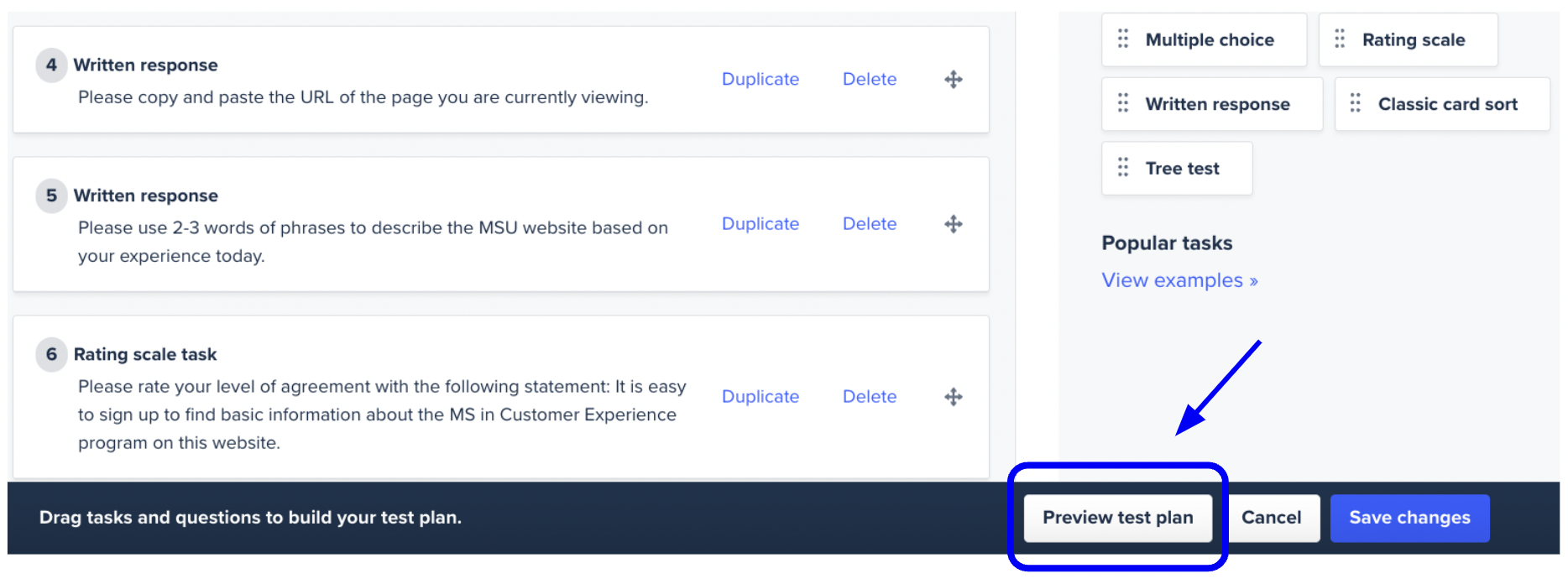Grab drag dots on Classic card sort
The width and height of the screenshot is (1568, 584).
(1356, 103)
